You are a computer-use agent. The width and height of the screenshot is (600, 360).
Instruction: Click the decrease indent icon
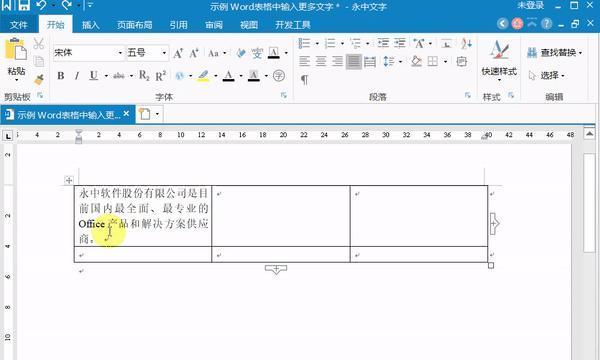383,43
